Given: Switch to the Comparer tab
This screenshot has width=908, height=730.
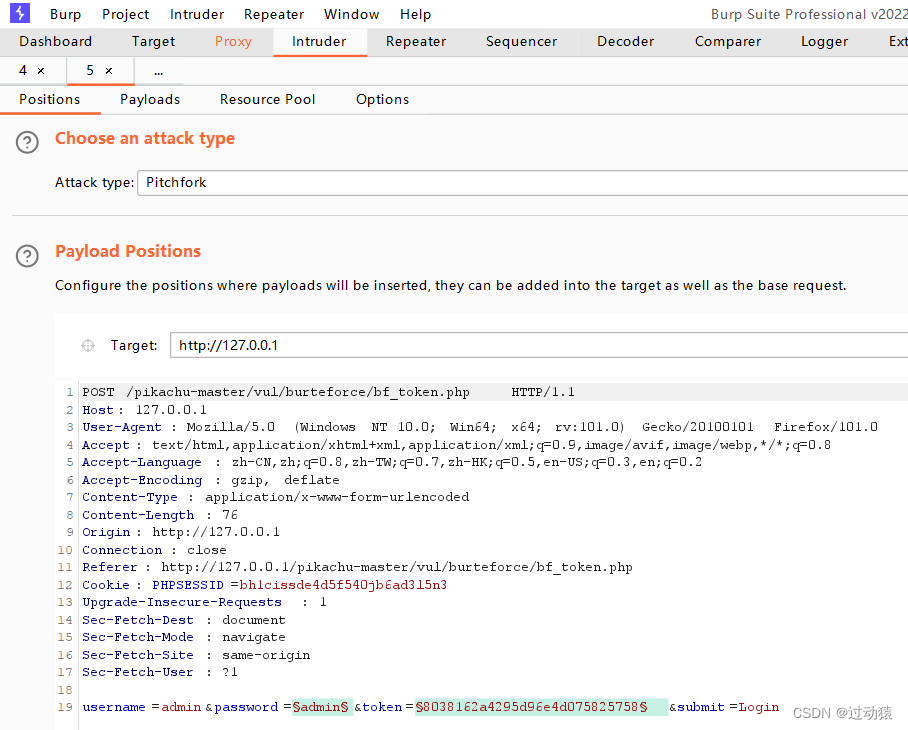Looking at the screenshot, I should point(728,42).
